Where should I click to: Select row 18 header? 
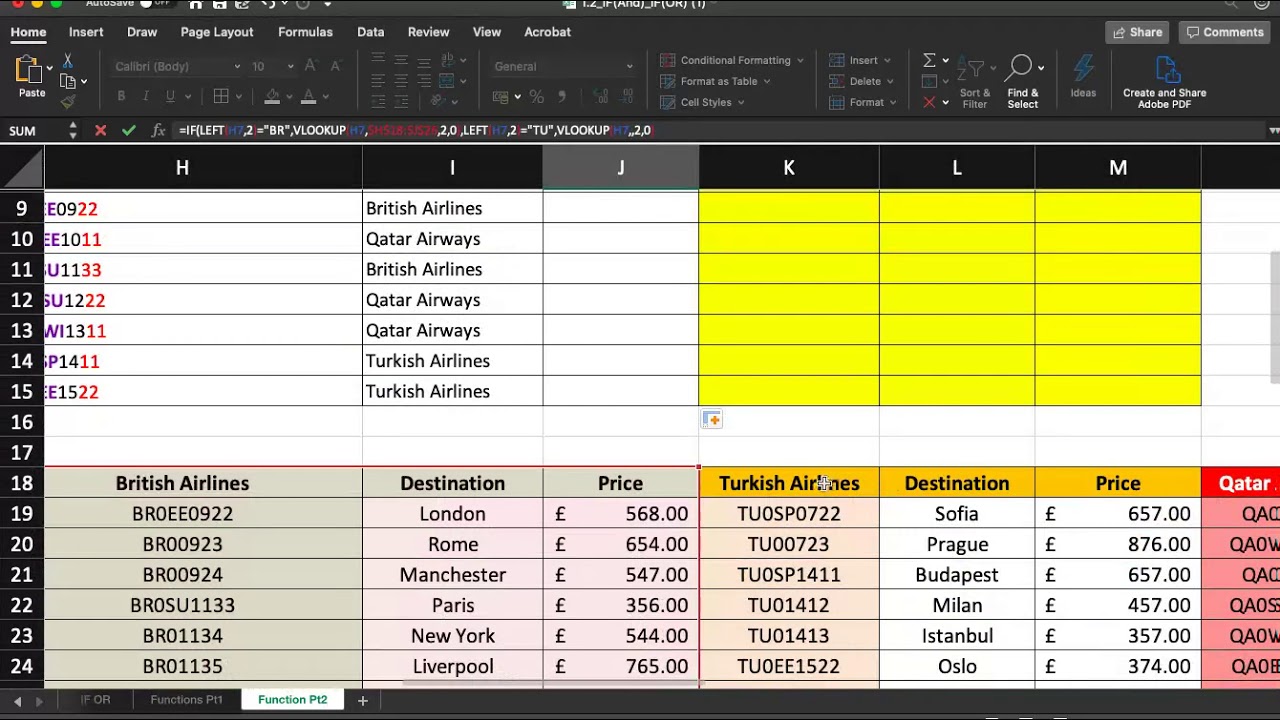point(22,483)
